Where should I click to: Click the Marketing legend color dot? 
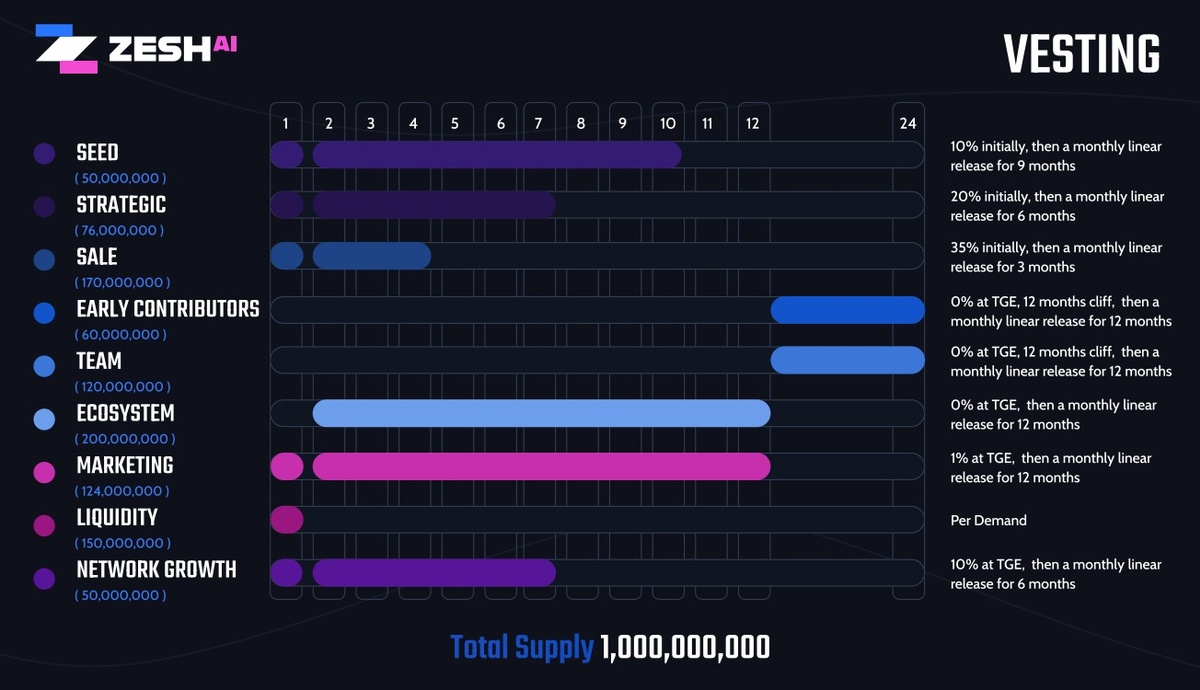point(44,467)
